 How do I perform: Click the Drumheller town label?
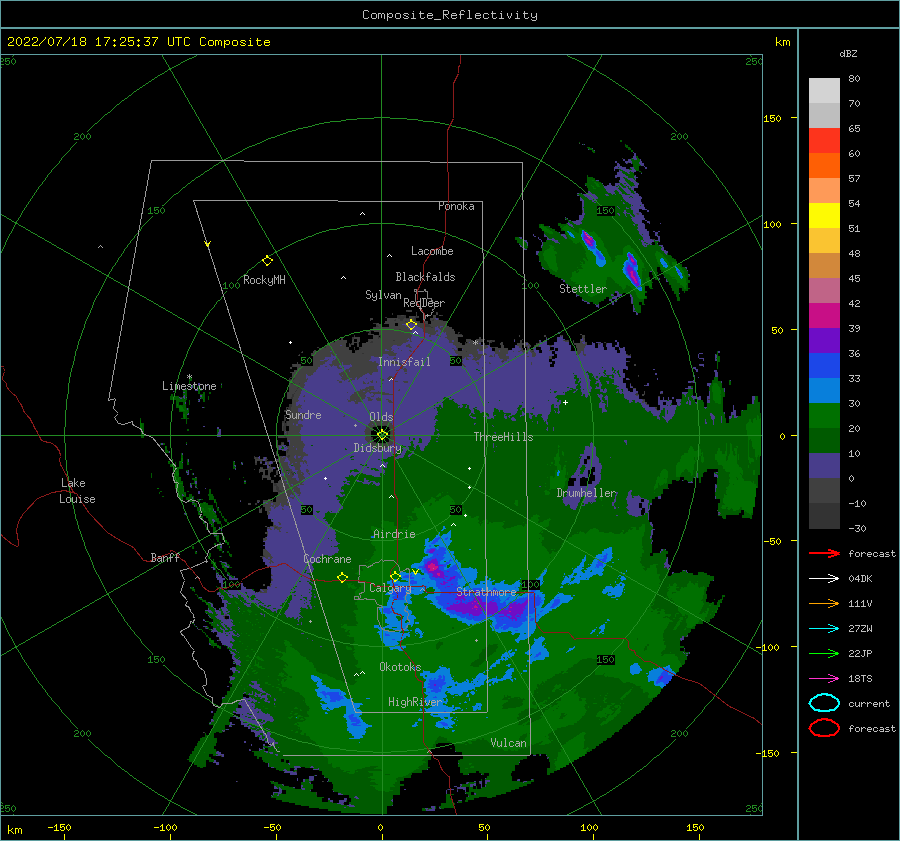tap(586, 493)
